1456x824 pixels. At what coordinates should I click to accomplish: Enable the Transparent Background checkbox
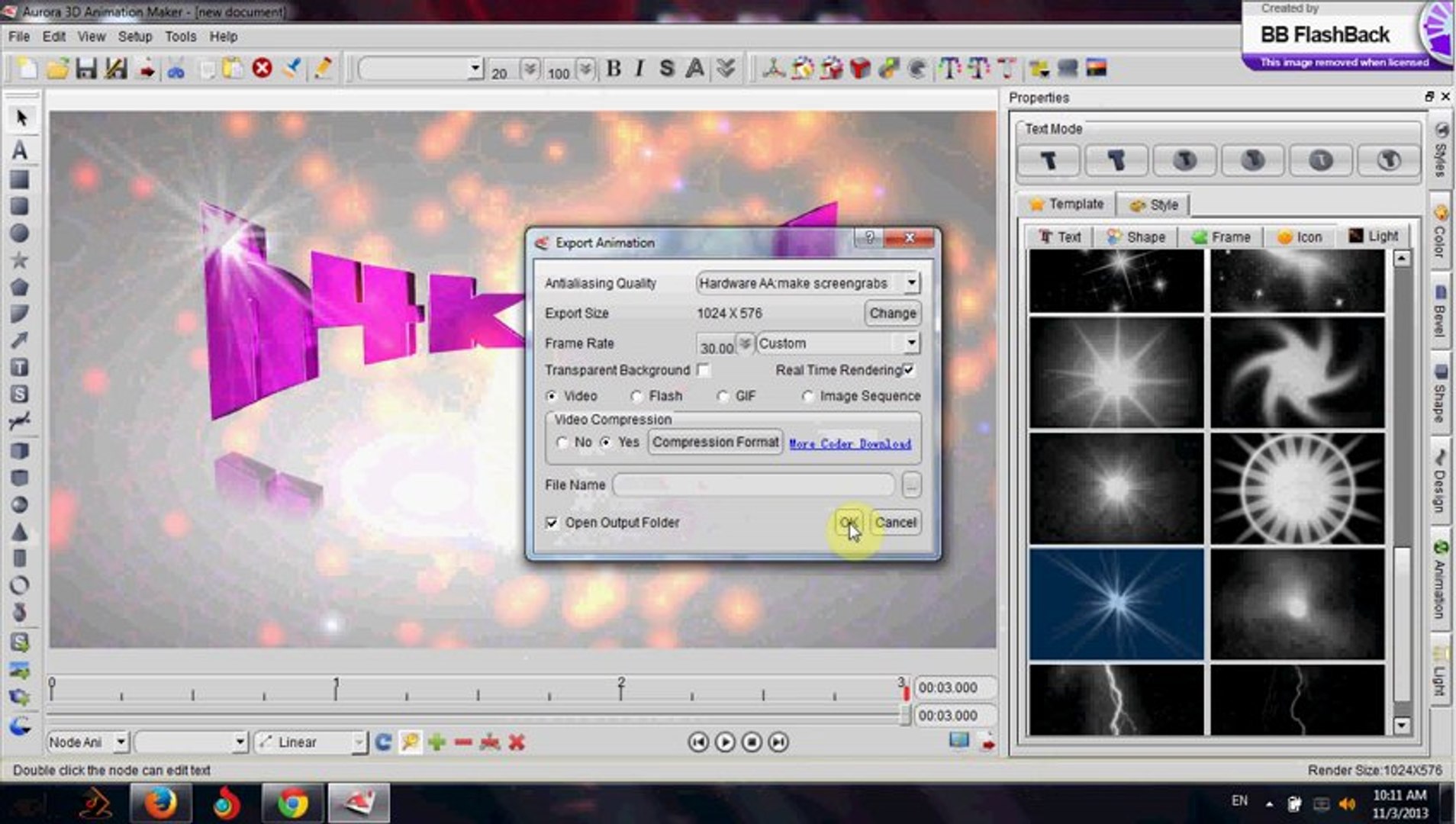click(703, 370)
